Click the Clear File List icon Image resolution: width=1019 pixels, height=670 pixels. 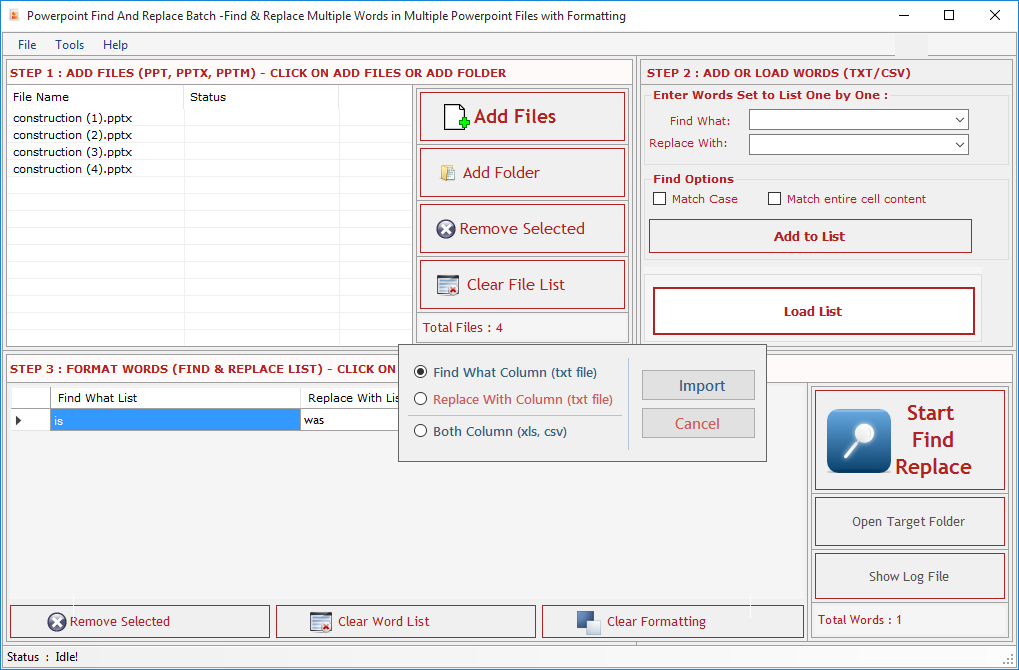448,285
